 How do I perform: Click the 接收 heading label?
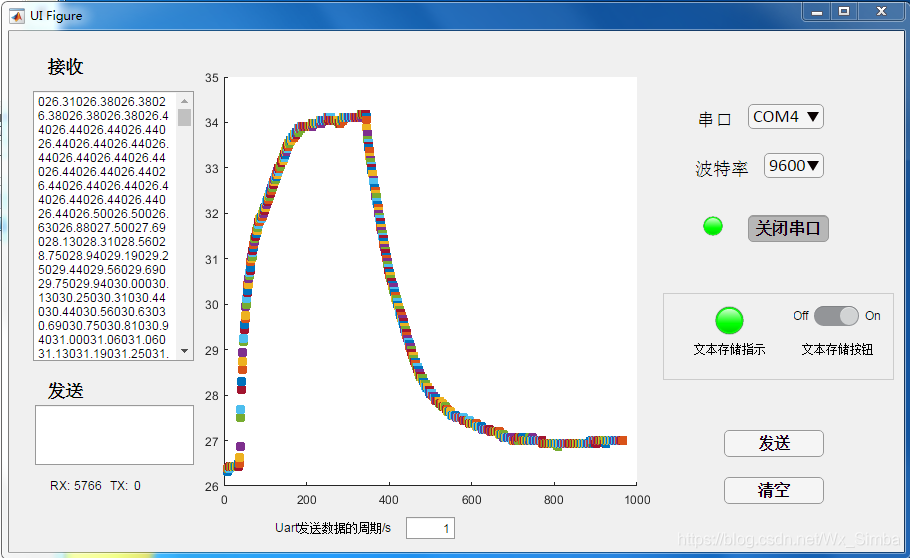tap(66, 67)
